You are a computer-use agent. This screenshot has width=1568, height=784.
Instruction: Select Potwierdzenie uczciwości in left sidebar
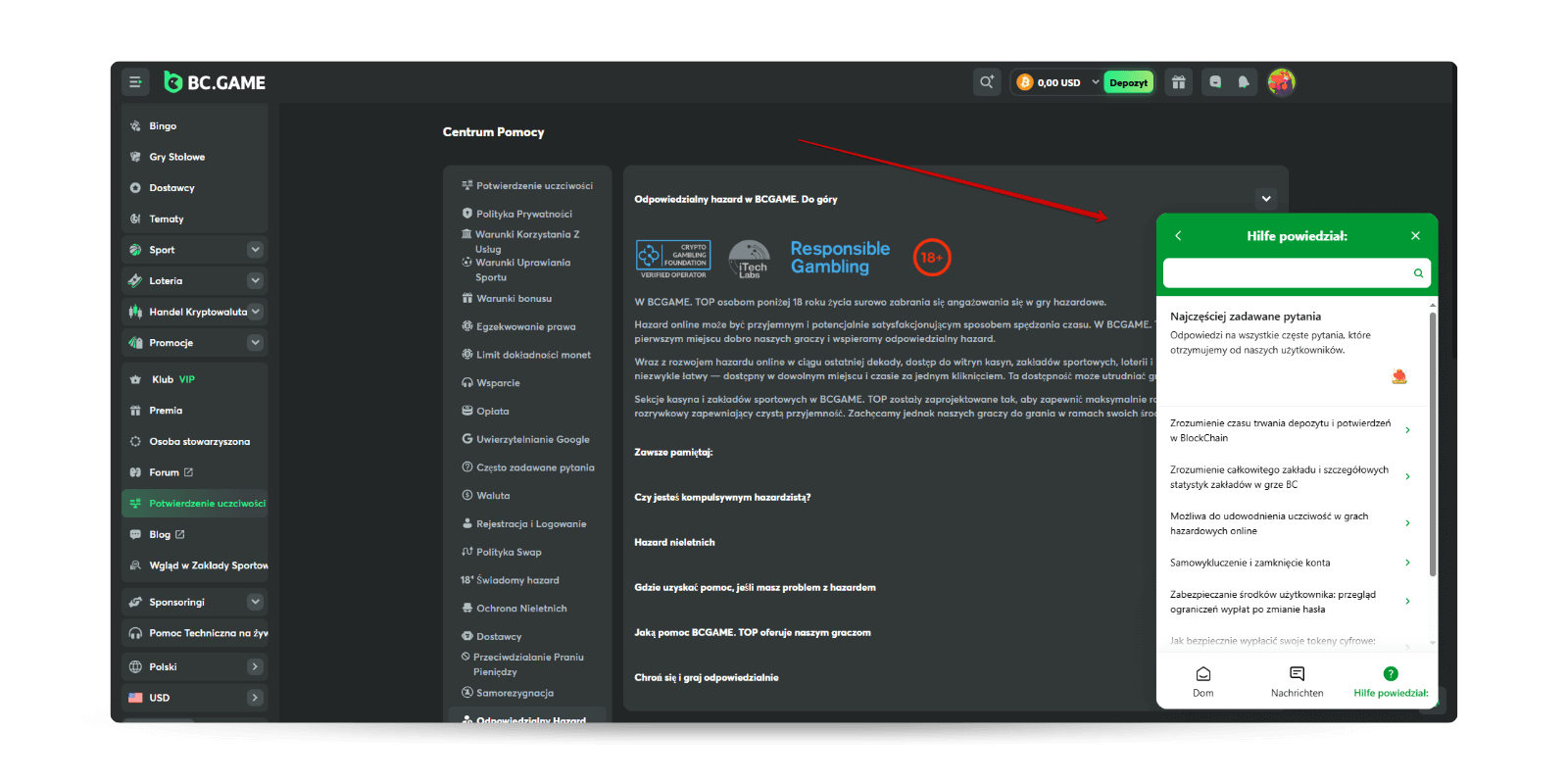pos(195,503)
